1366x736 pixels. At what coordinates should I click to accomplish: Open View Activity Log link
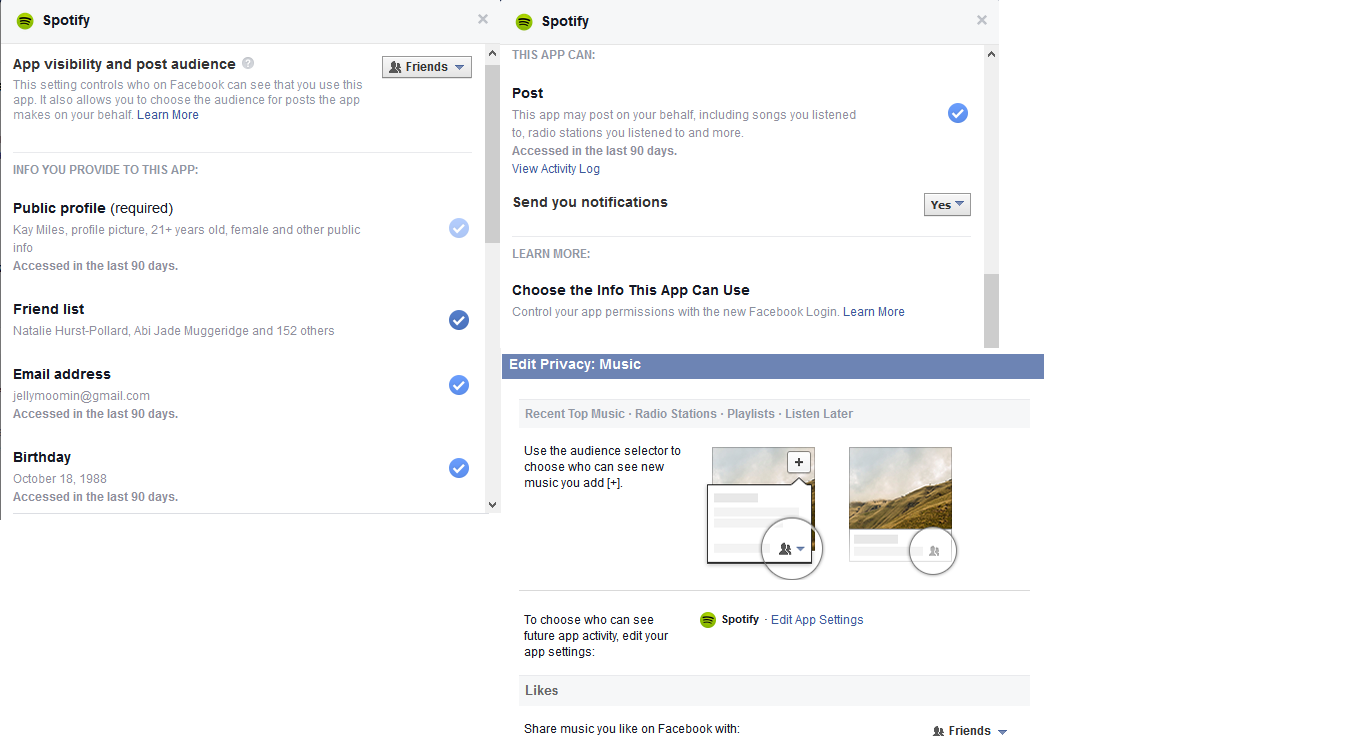click(x=556, y=169)
